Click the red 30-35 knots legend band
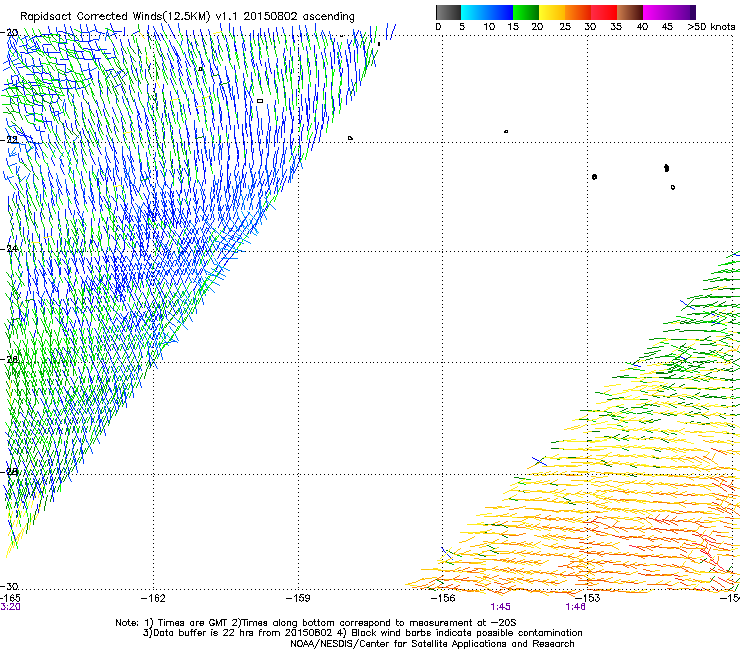740x650 pixels. click(604, 12)
